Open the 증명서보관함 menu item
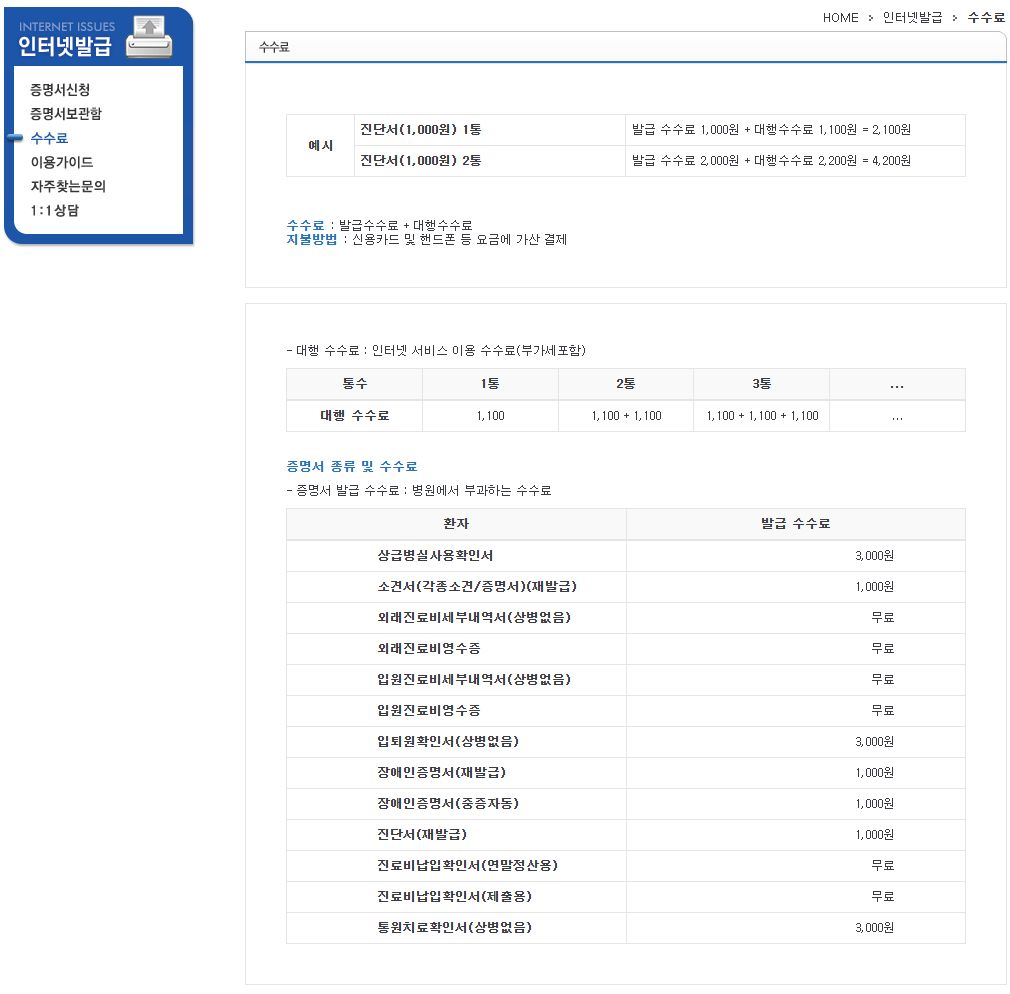Screen dimensions: 1010x994 pos(66,113)
